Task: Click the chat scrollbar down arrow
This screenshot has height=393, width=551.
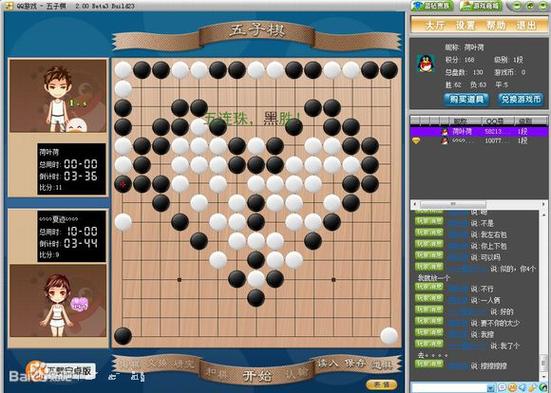Action: 544,377
